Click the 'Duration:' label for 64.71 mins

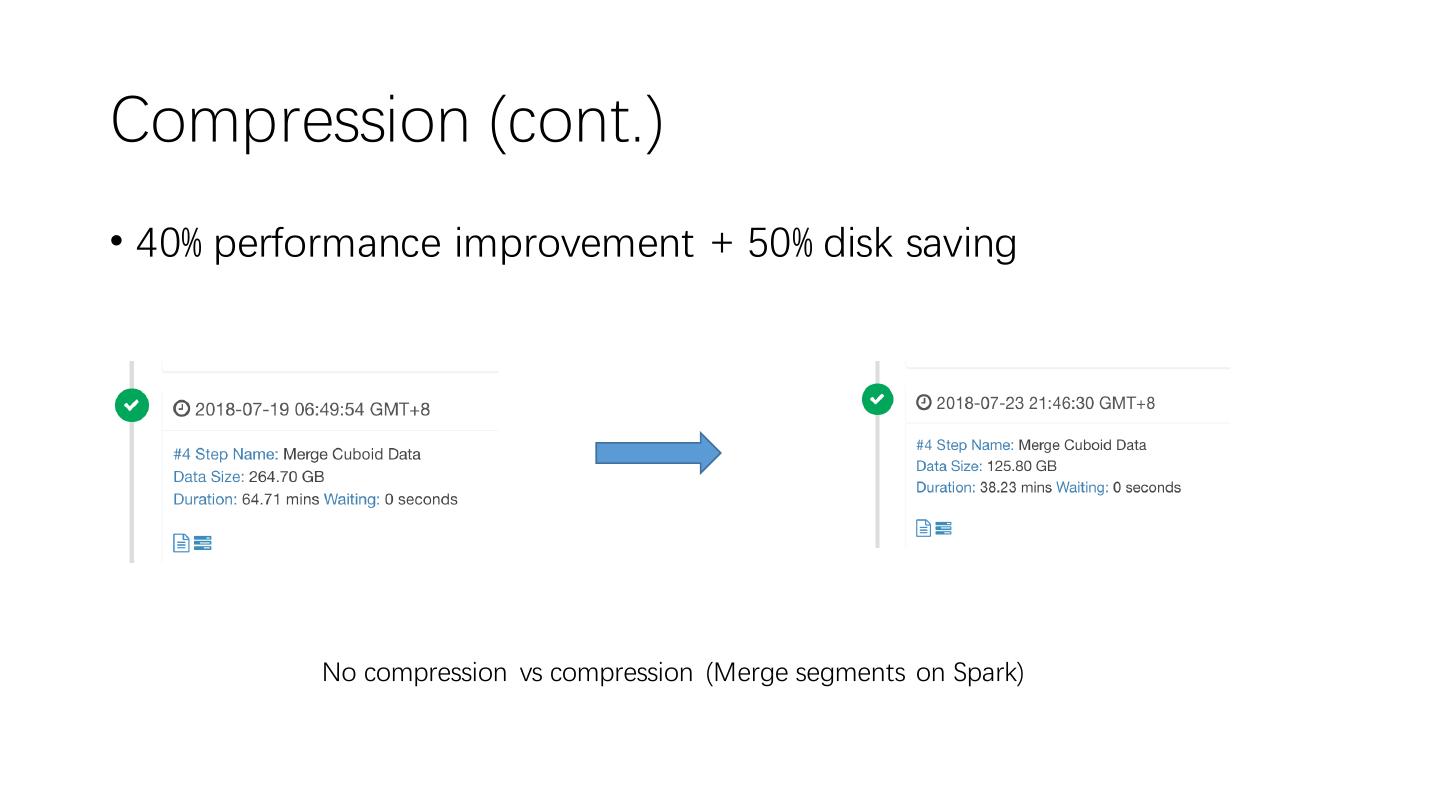205,499
